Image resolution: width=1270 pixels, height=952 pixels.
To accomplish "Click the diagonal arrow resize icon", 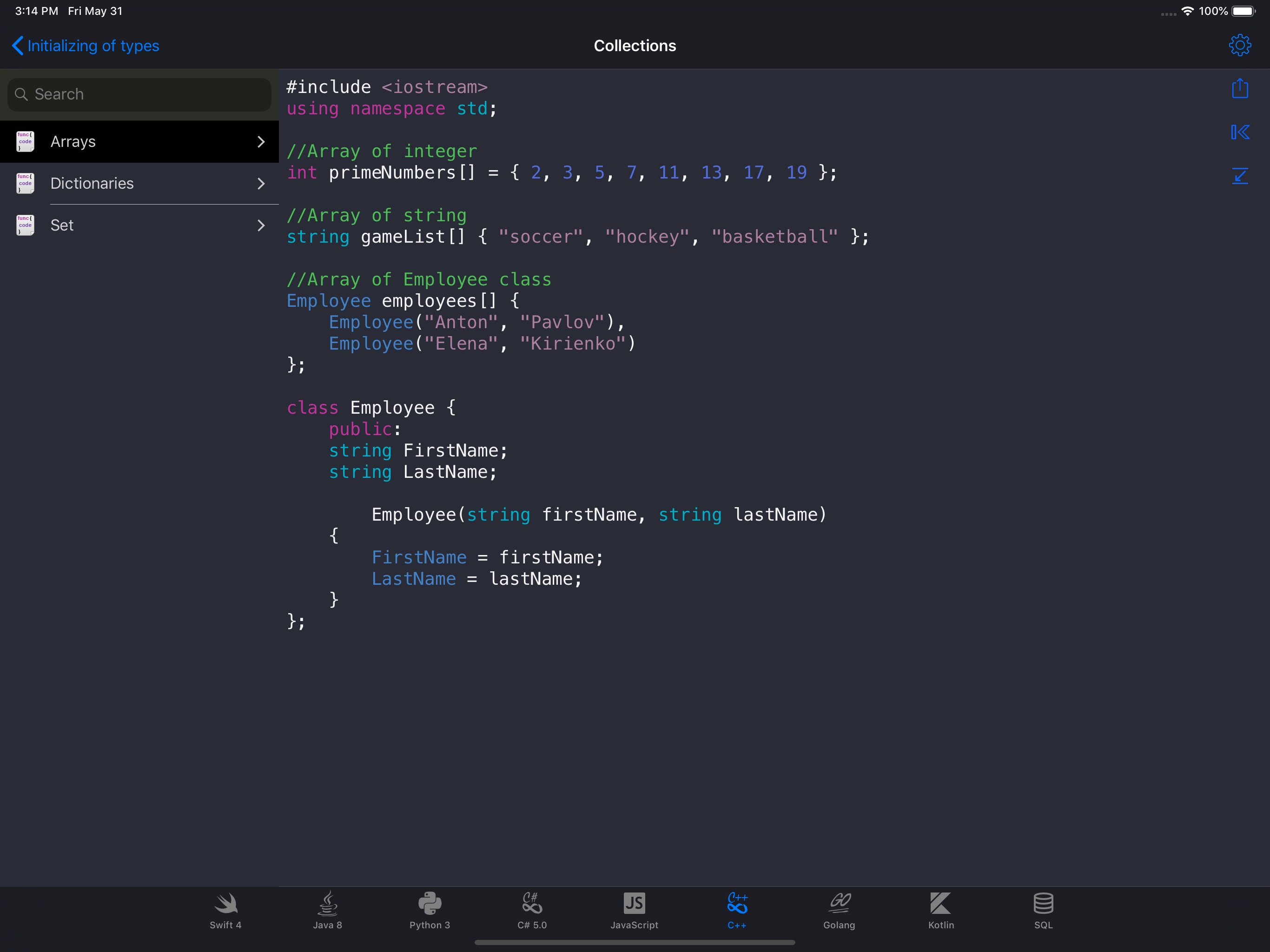I will (x=1240, y=176).
